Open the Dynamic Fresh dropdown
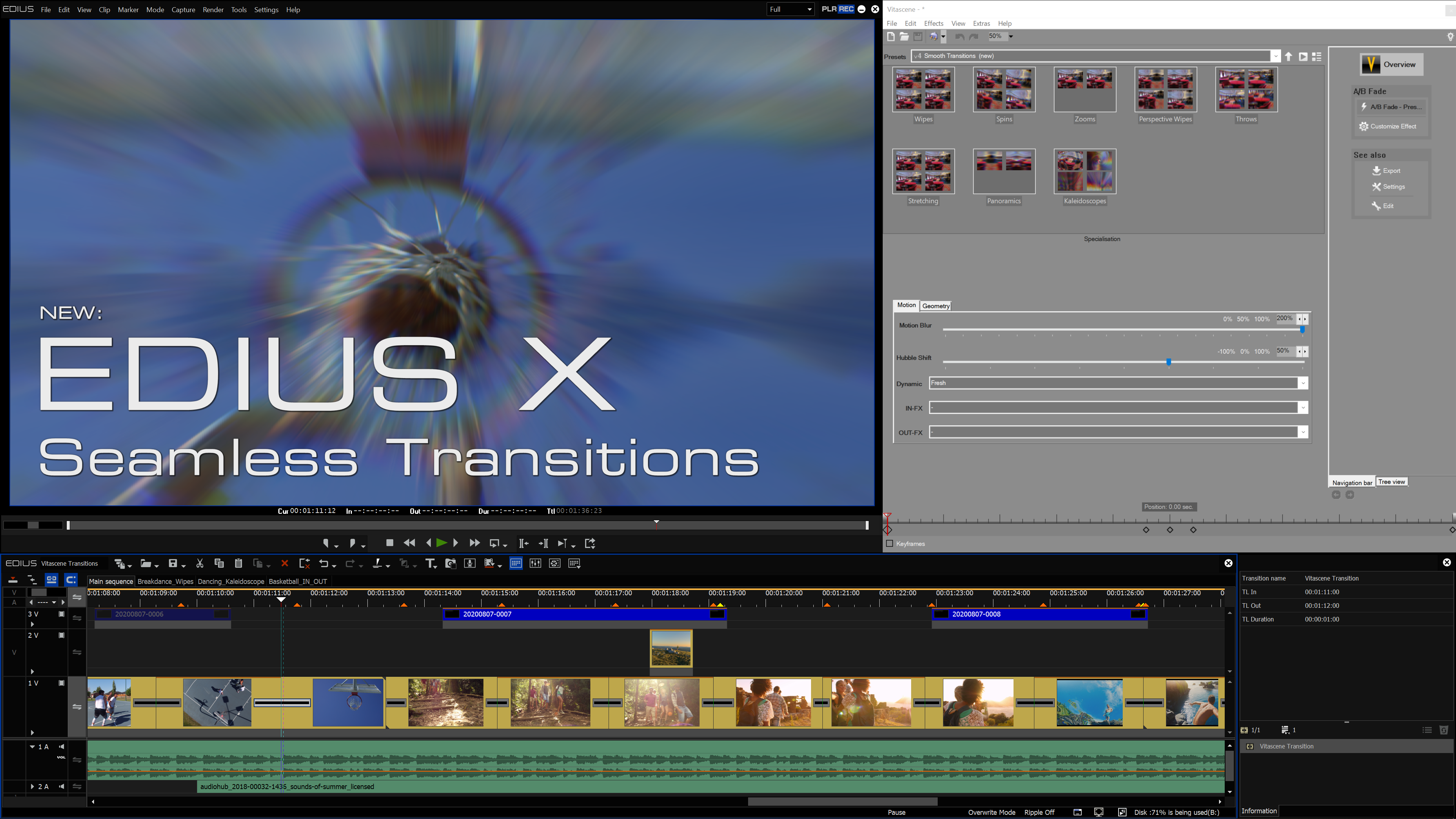The width and height of the screenshot is (1456, 819). click(1303, 383)
